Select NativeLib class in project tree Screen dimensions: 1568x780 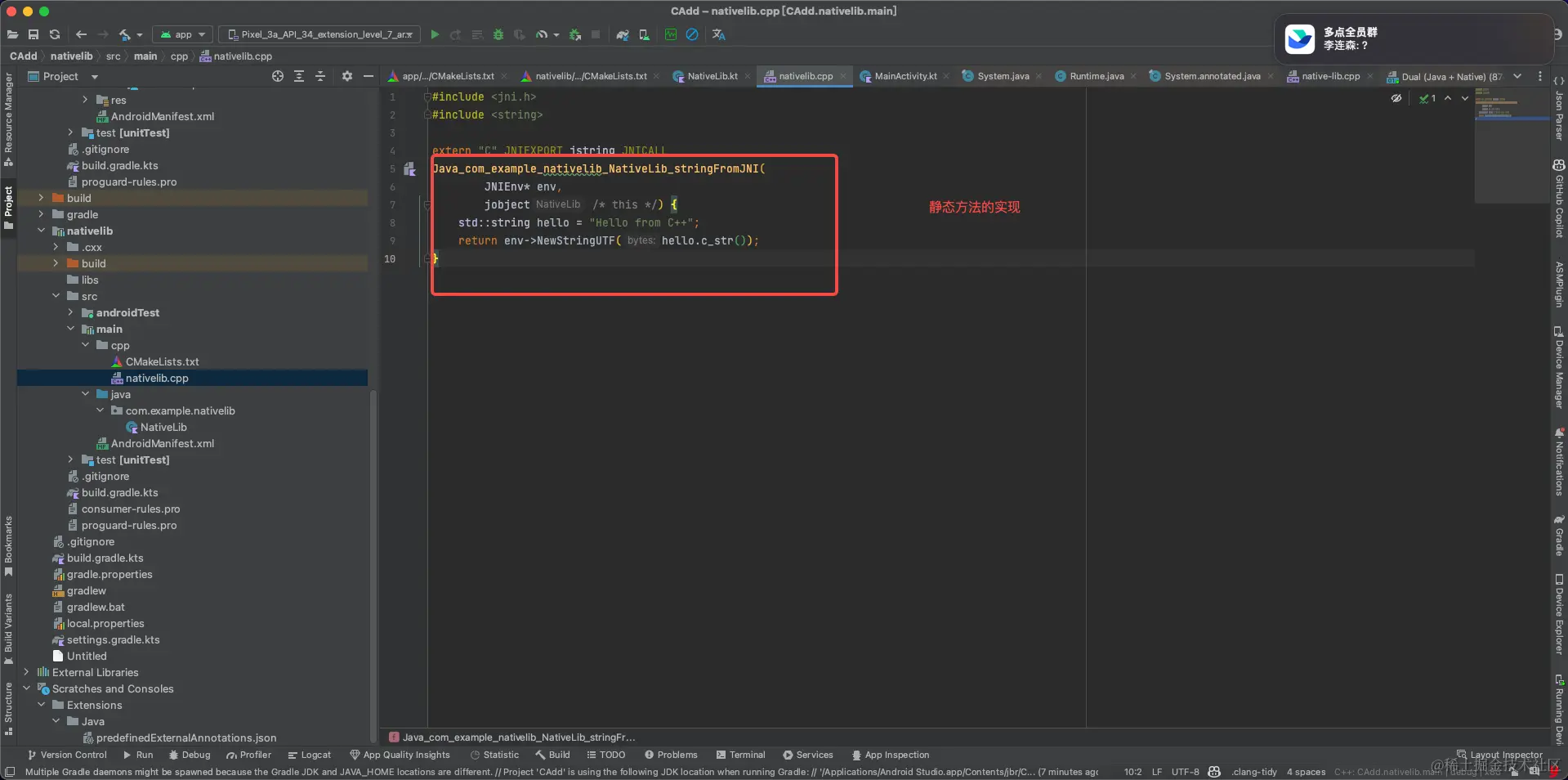(156, 427)
